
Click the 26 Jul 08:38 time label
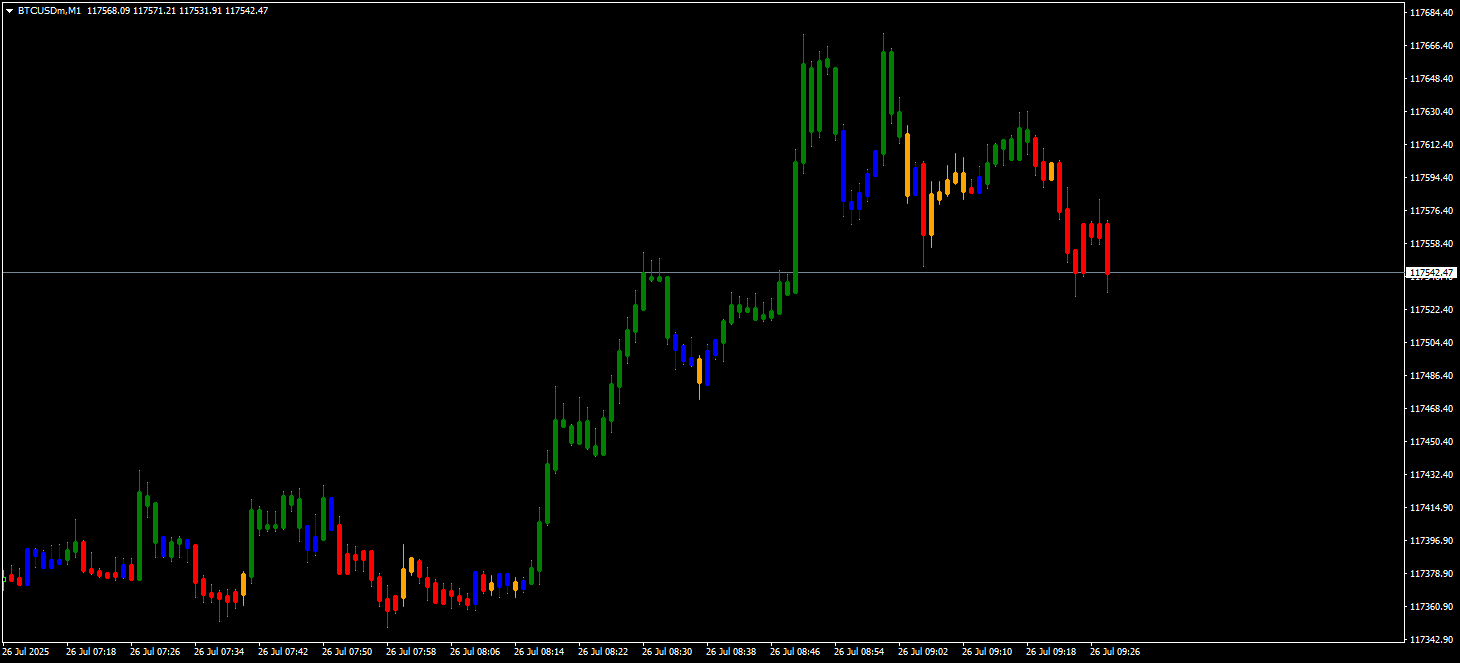[x=731, y=652]
